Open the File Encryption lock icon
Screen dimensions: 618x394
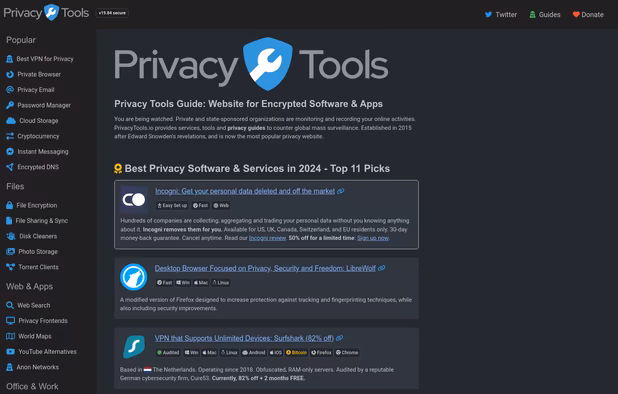pos(9,205)
